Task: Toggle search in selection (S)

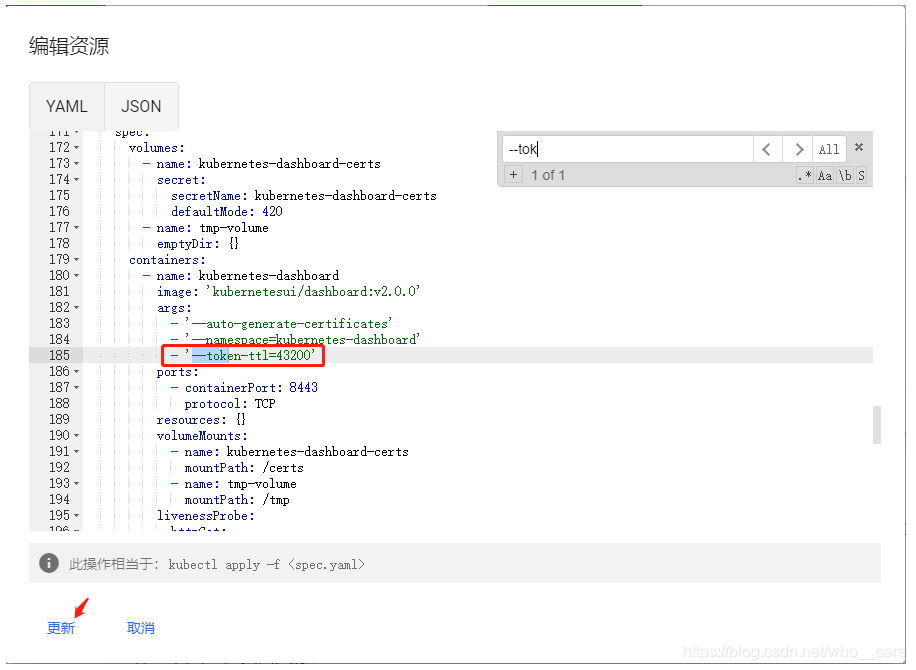Action: click(861, 175)
